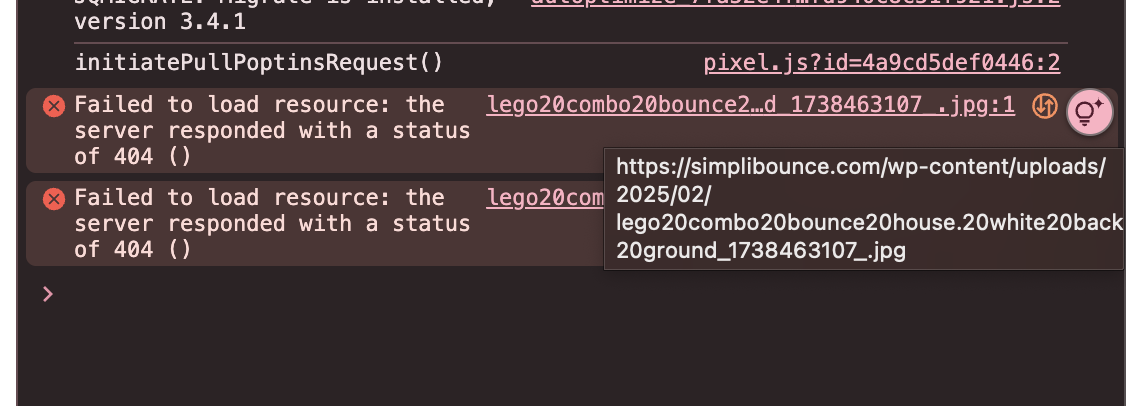The height and width of the screenshot is (406, 1126).
Task: Click the 'version 3.4.1' log text
Action: click(x=159, y=22)
